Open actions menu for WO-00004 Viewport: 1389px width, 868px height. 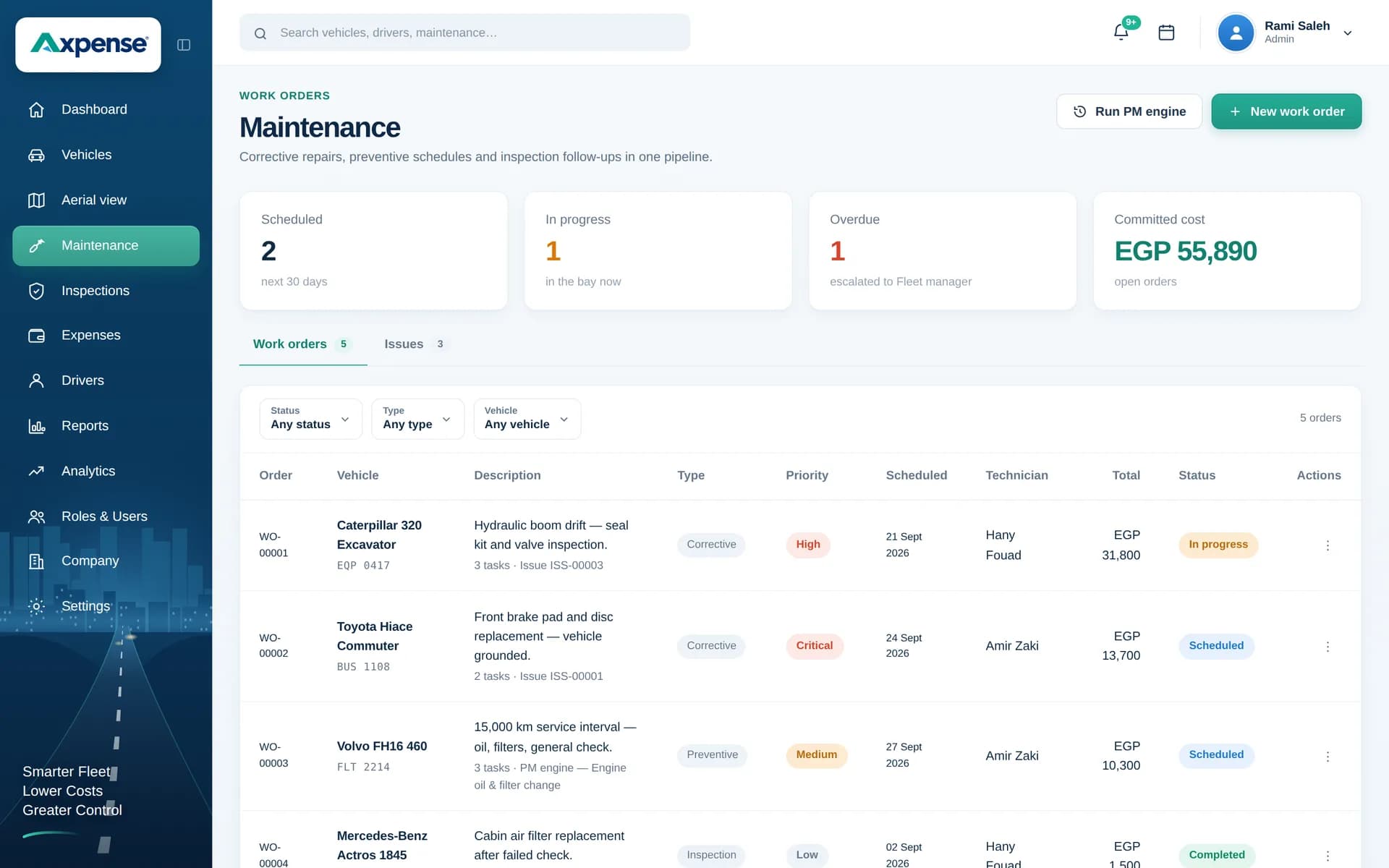click(x=1328, y=856)
